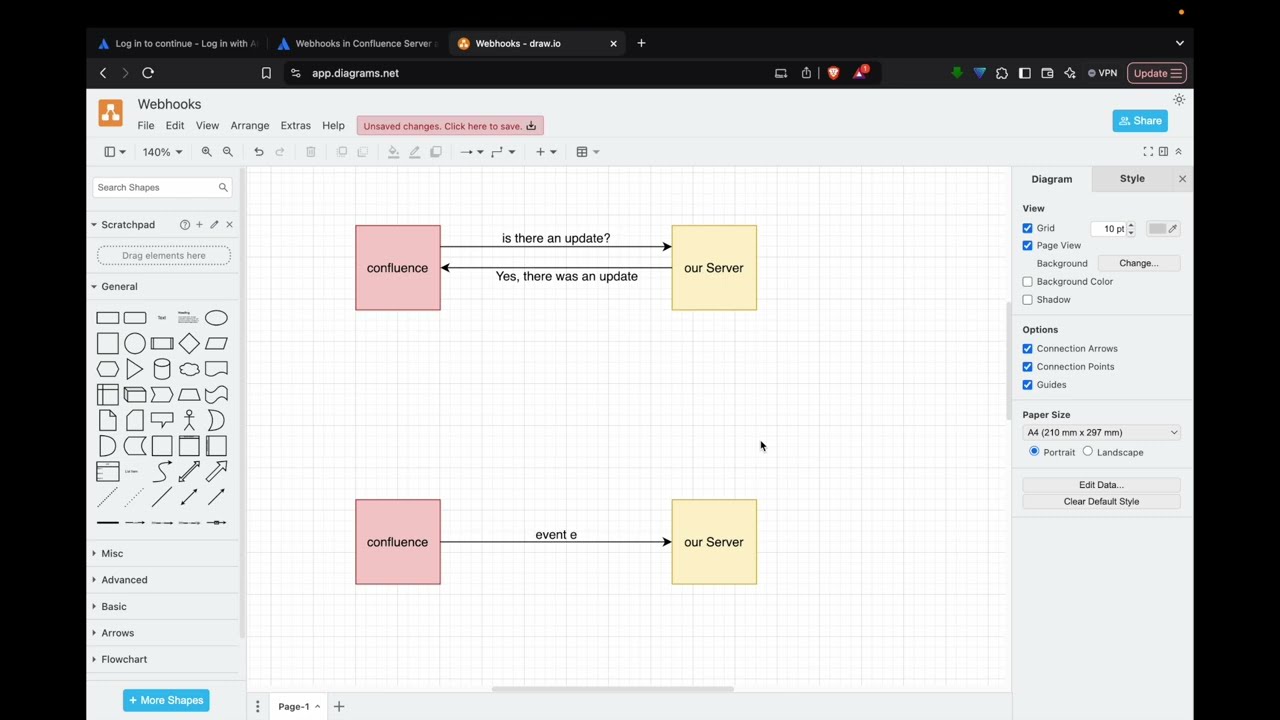The height and width of the screenshot is (720, 1280).
Task: Click the Clear Default Style button
Action: click(x=1101, y=502)
